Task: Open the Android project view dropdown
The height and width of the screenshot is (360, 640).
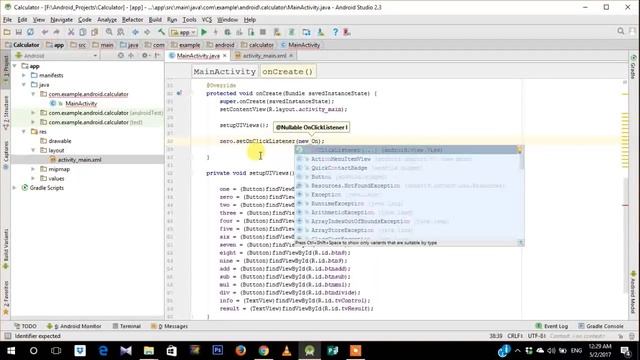Action: 56,56
